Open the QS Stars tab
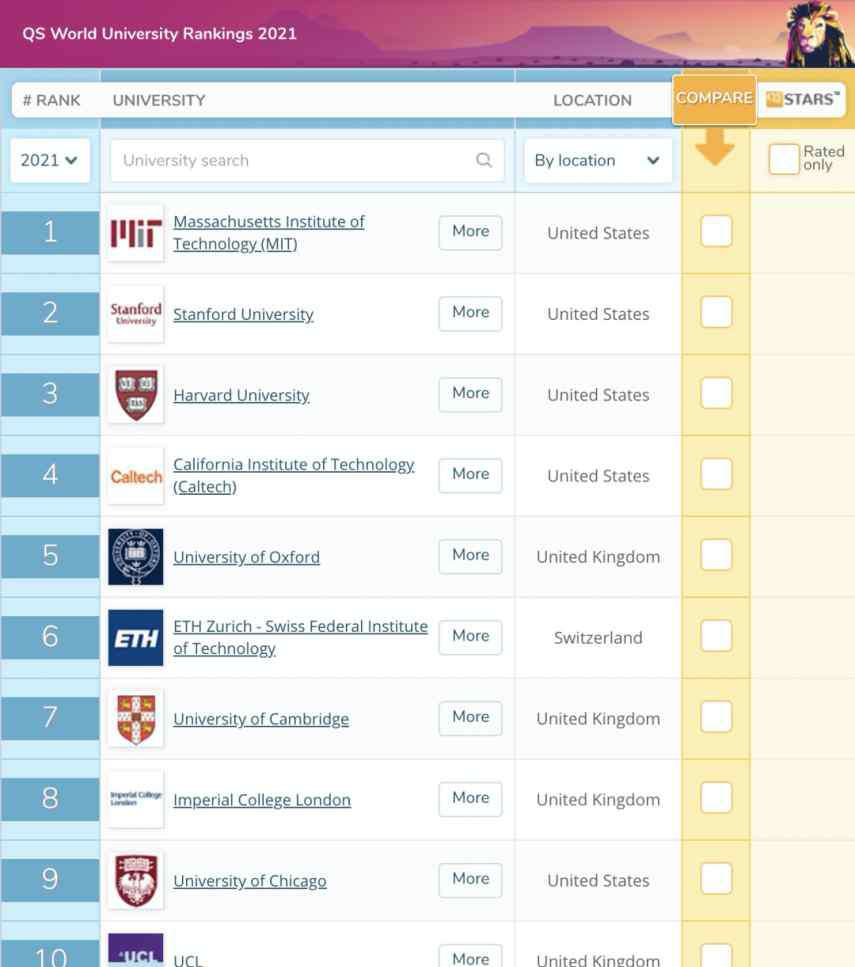 point(802,99)
